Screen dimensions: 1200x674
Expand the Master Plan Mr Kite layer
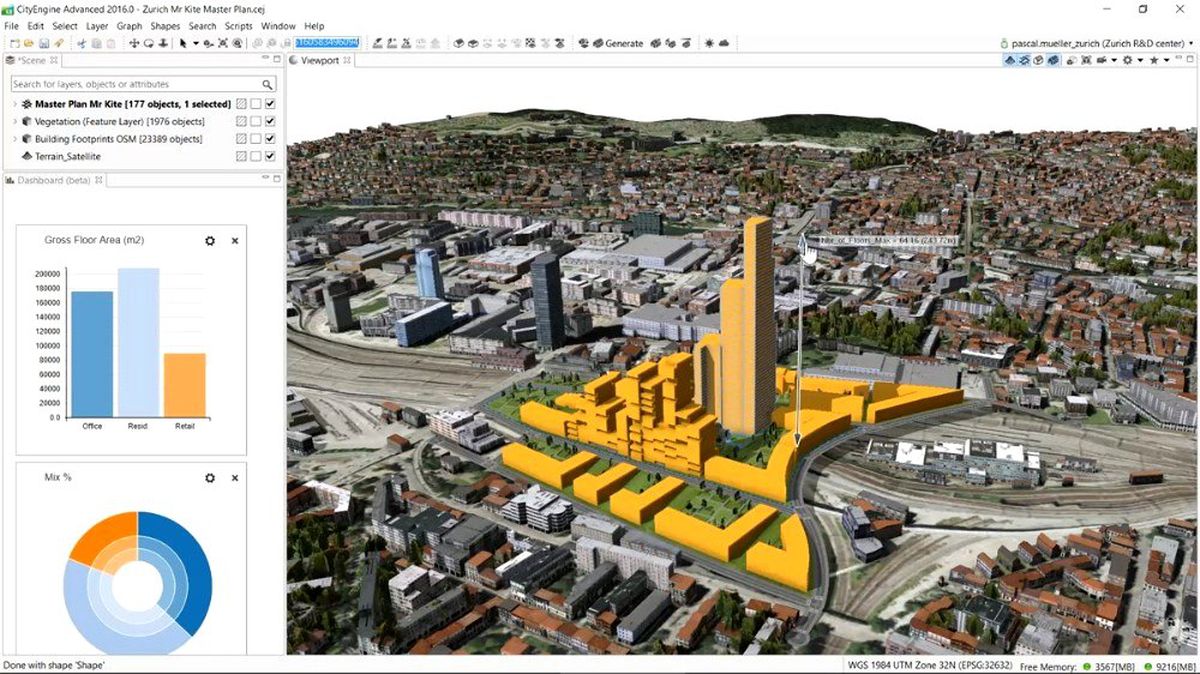pos(14,104)
